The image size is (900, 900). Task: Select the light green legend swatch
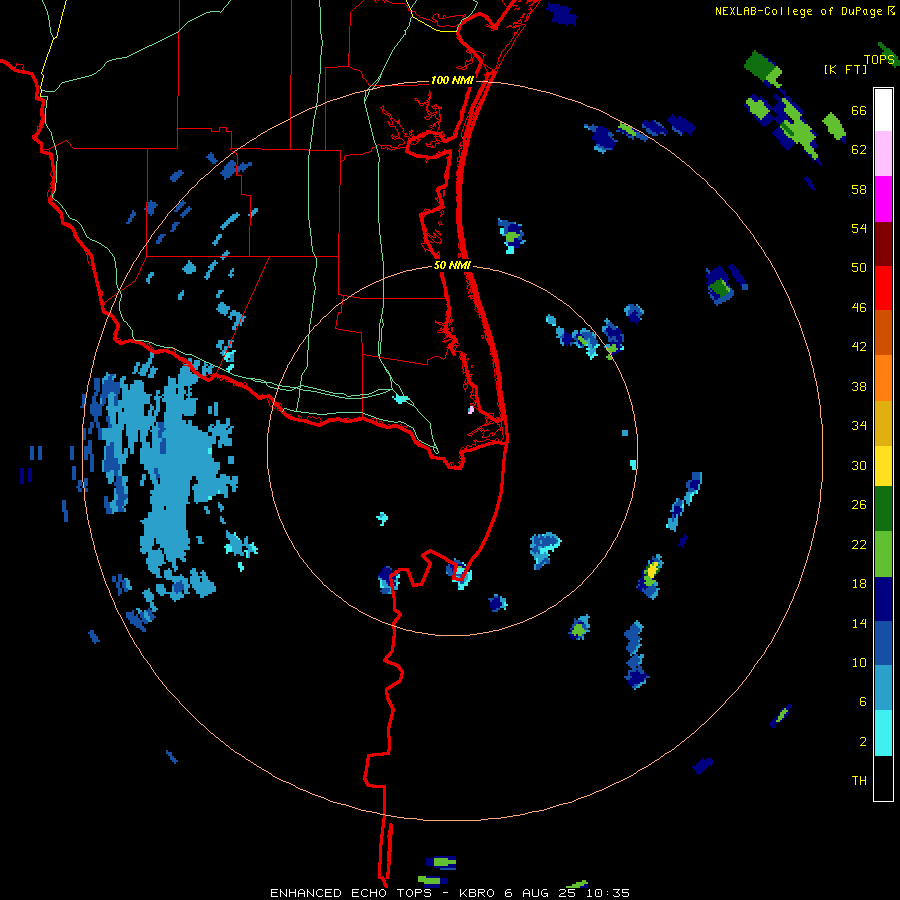point(883,554)
